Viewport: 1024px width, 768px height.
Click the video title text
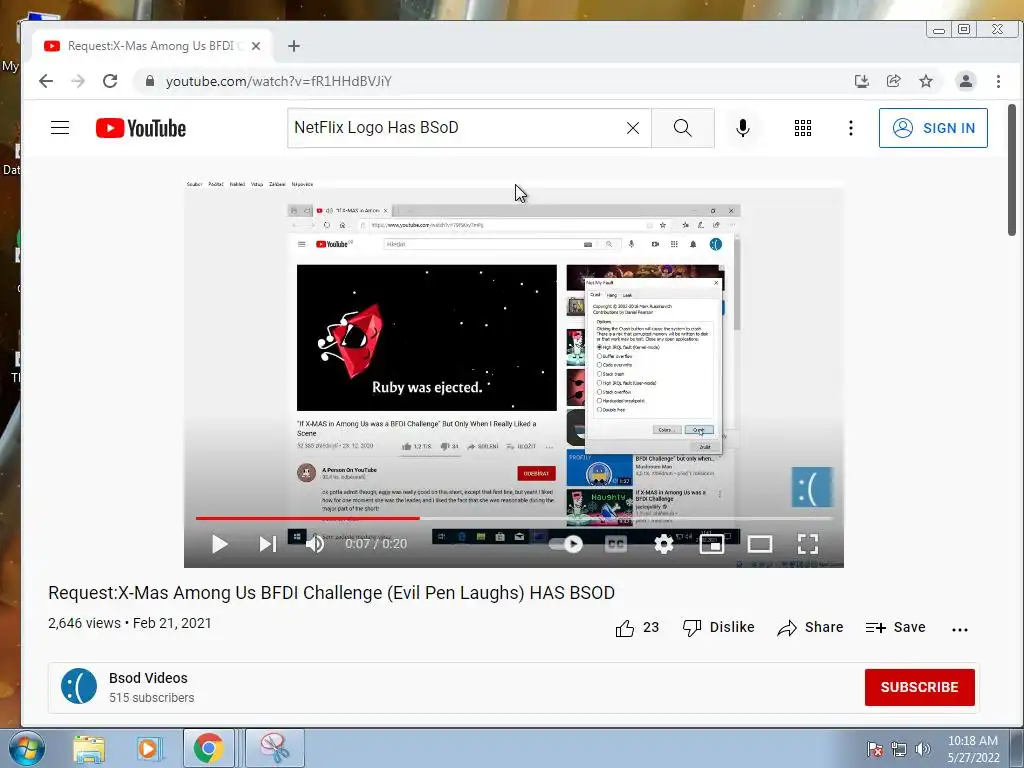tap(331, 592)
